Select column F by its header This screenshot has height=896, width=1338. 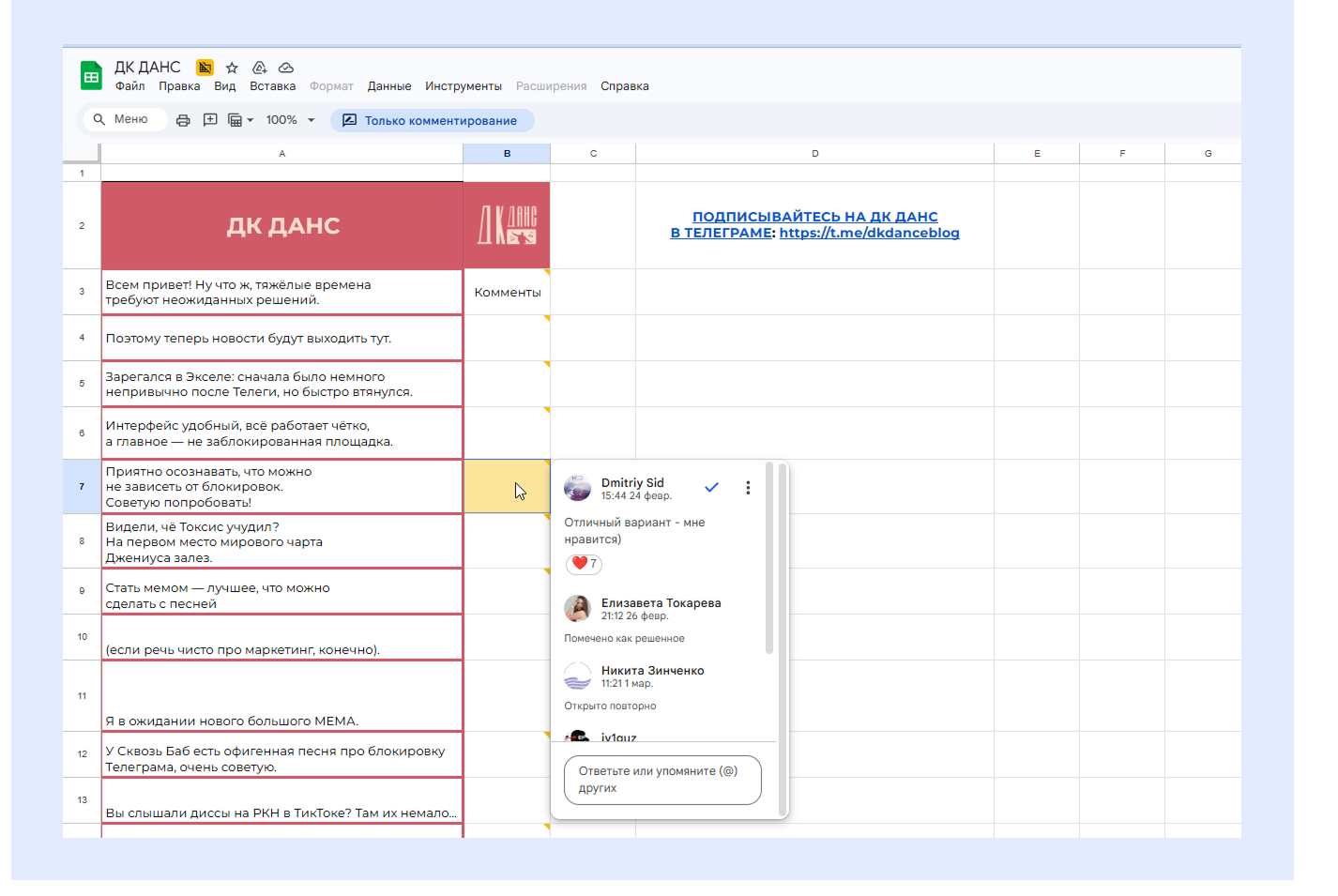point(1122,153)
